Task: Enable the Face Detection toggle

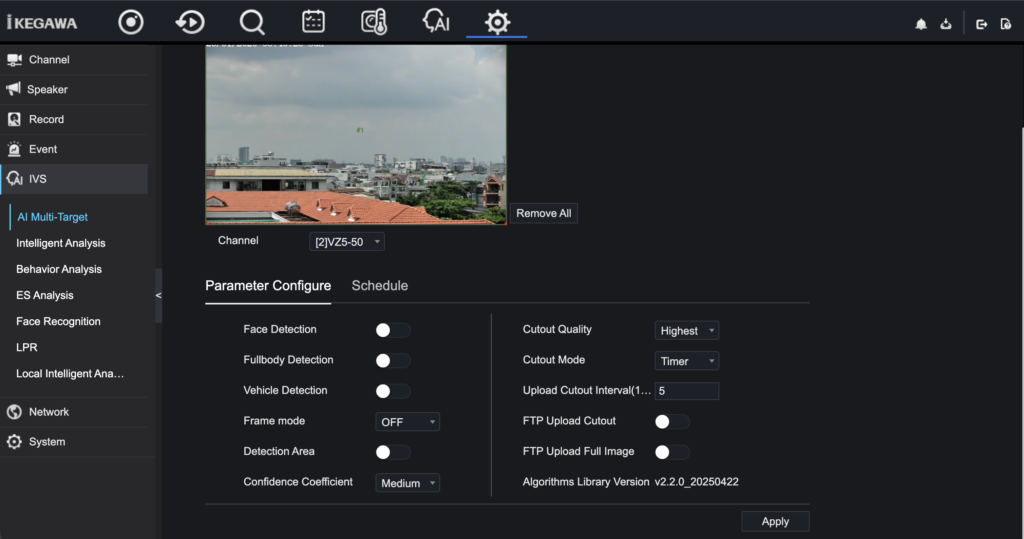Action: tap(392, 330)
